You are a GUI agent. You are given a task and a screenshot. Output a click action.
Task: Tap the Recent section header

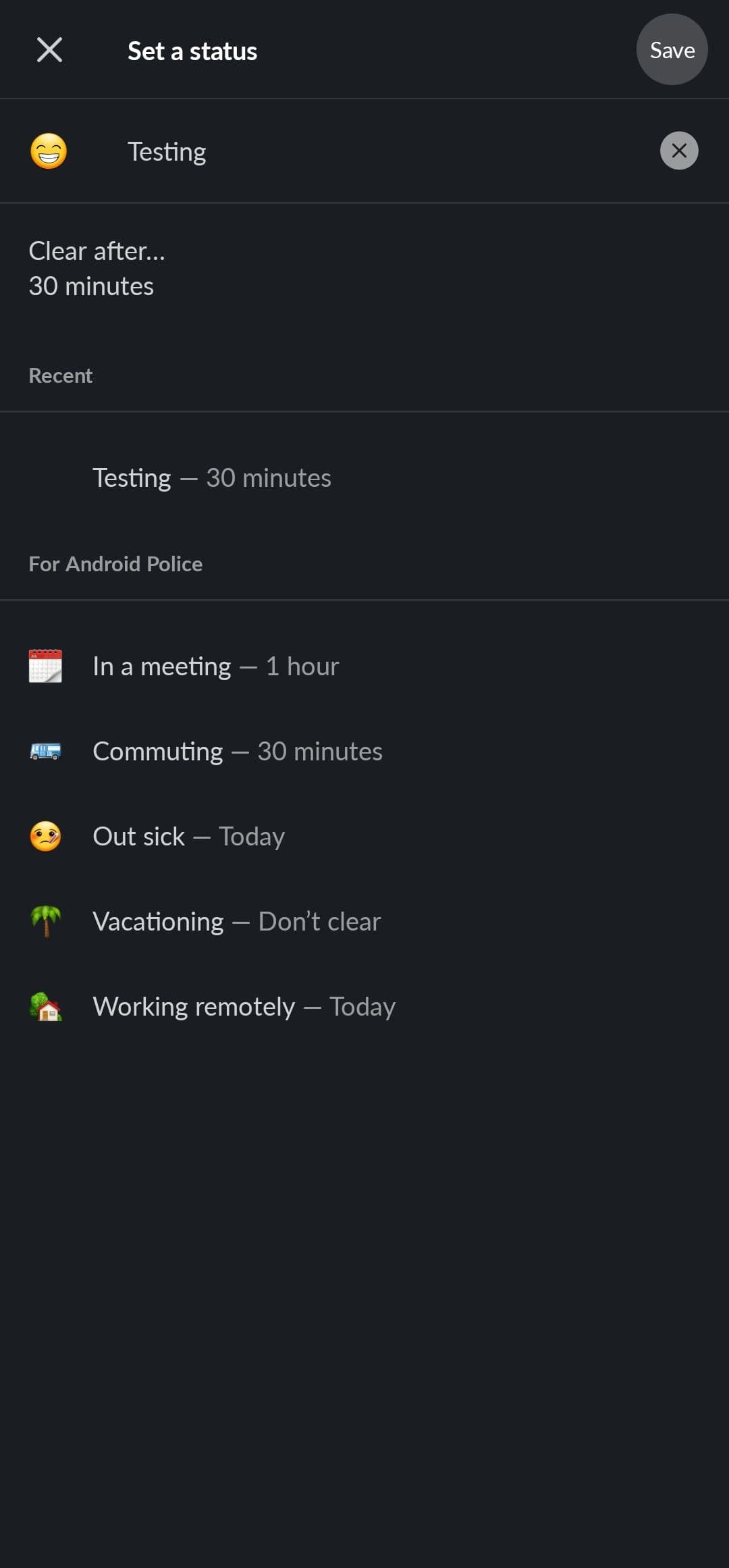click(x=60, y=375)
